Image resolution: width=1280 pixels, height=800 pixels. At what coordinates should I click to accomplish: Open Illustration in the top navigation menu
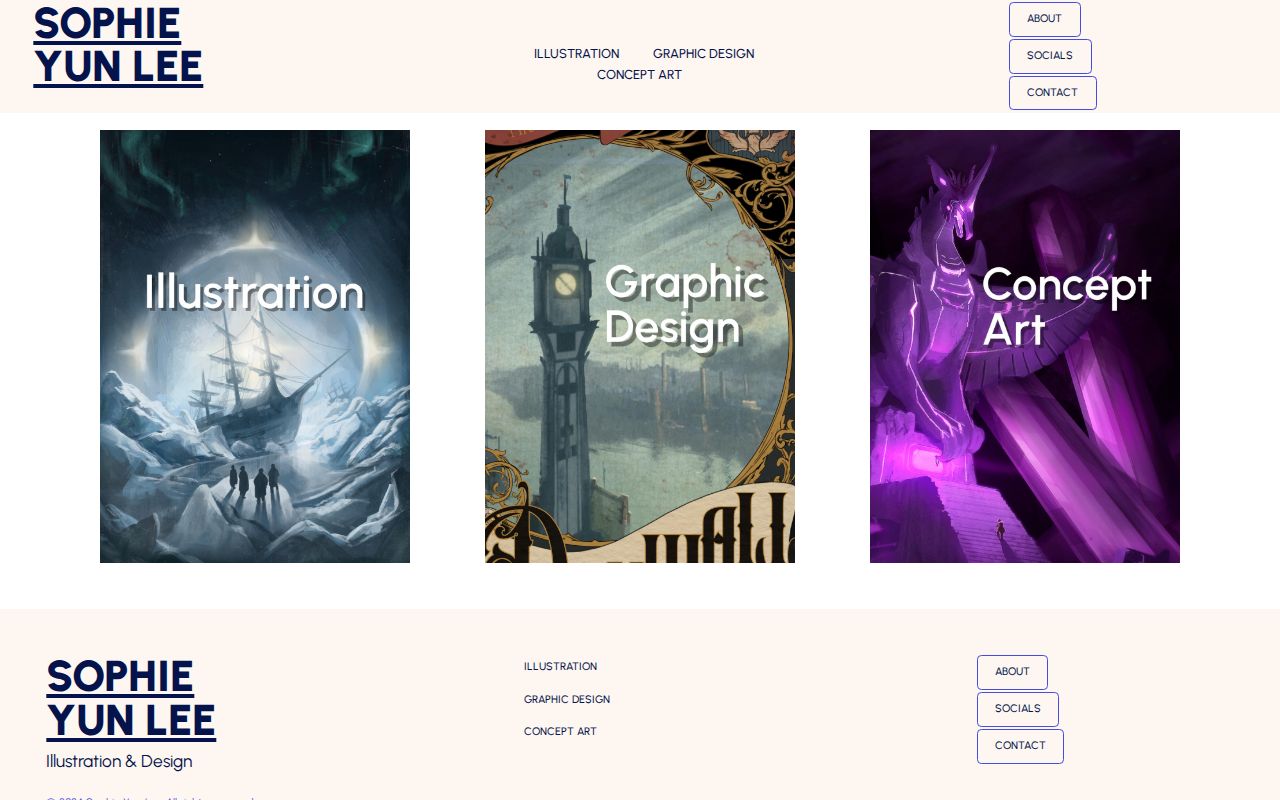coord(576,54)
